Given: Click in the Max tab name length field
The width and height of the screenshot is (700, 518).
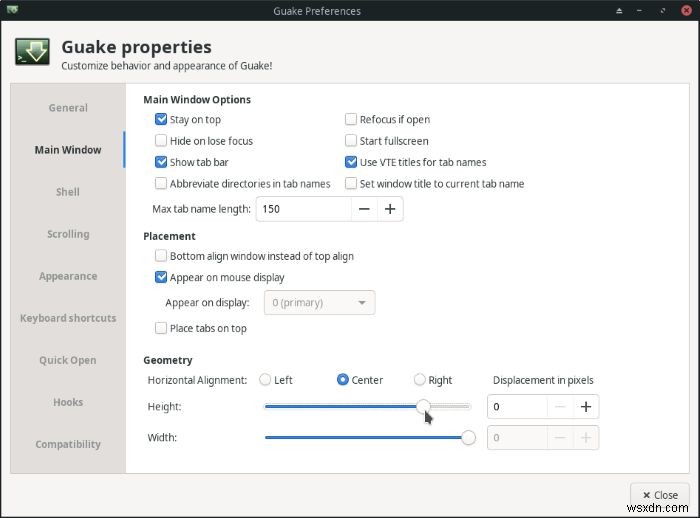Looking at the screenshot, I should click(x=304, y=209).
